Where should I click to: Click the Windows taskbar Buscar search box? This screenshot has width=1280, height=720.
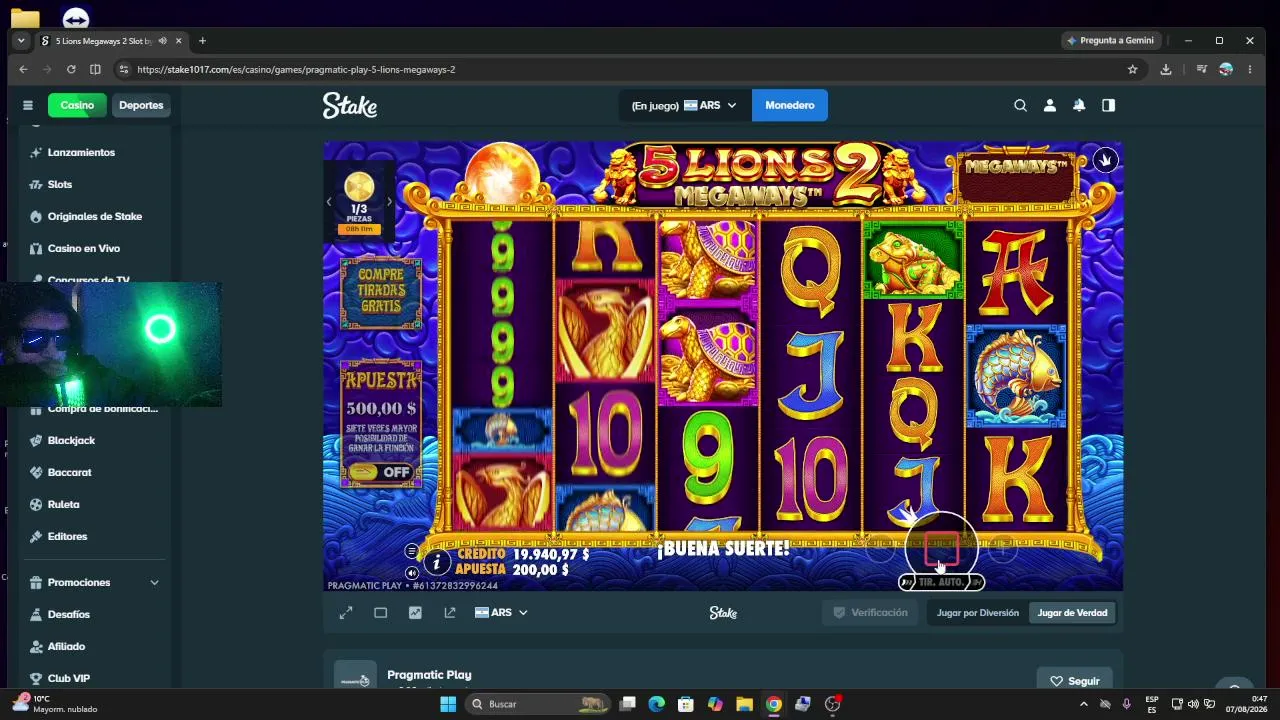(x=537, y=704)
